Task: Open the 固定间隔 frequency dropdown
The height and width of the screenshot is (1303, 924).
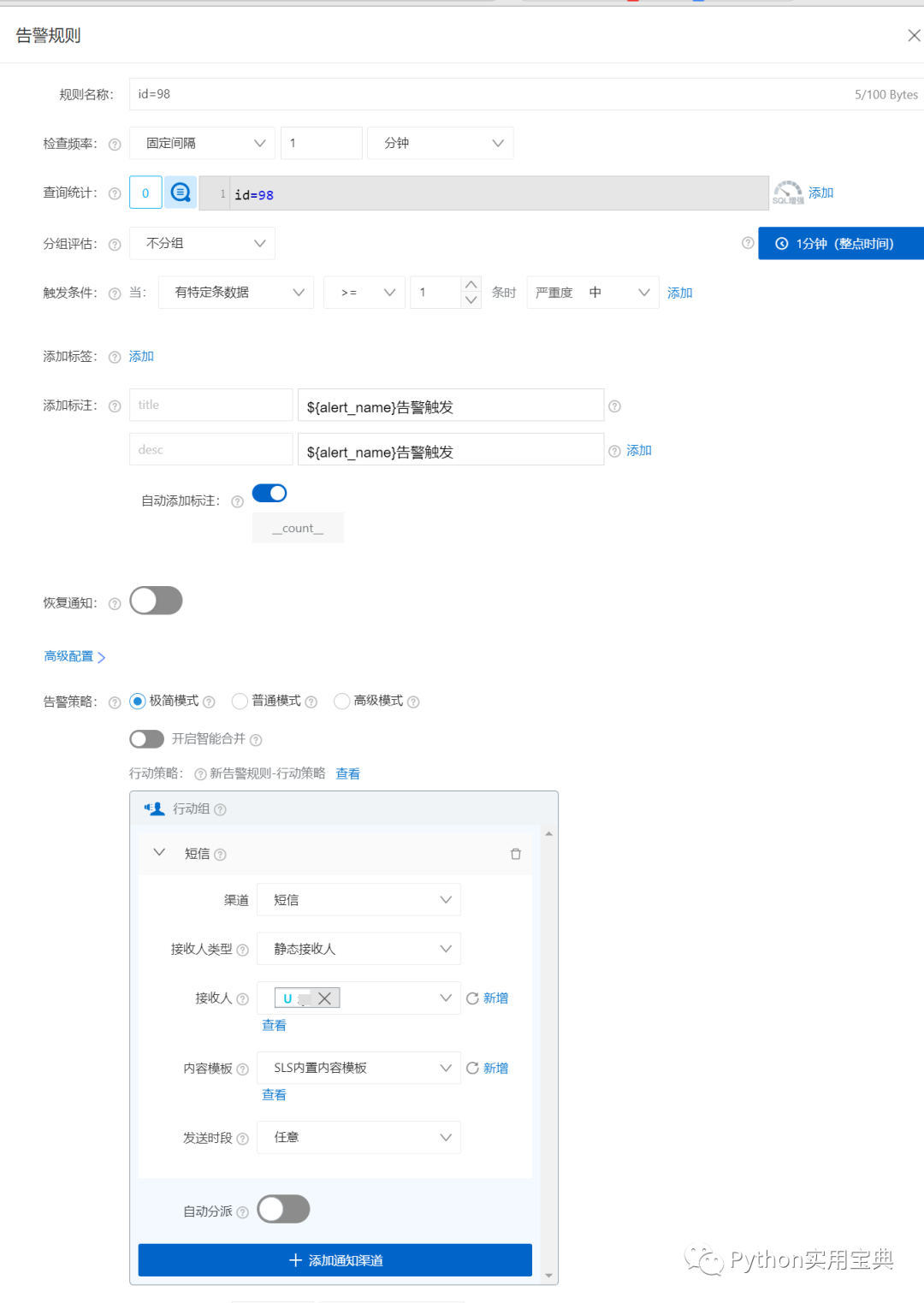Action: [202, 143]
